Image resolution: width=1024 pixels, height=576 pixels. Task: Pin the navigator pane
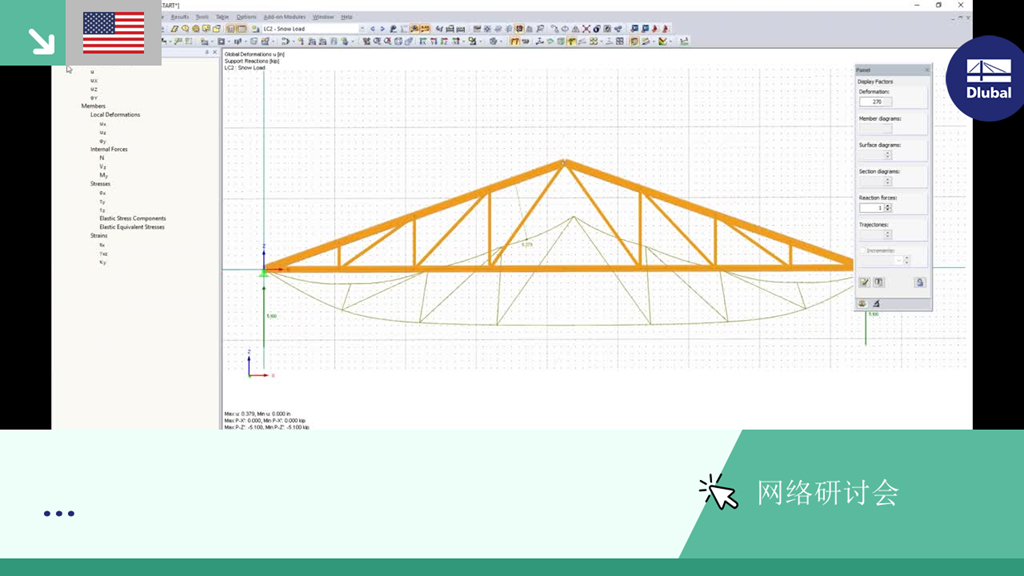coord(207,52)
